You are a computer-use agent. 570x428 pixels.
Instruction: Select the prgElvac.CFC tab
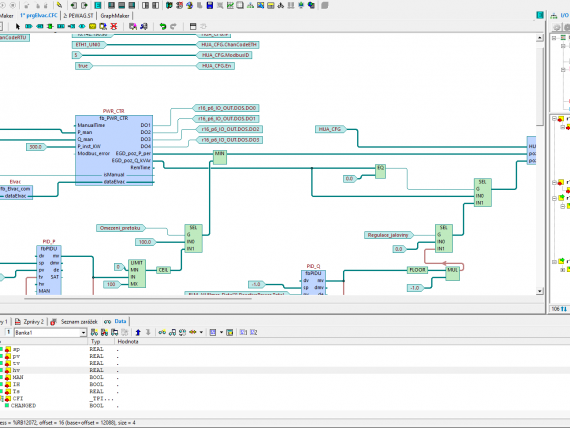(39, 16)
